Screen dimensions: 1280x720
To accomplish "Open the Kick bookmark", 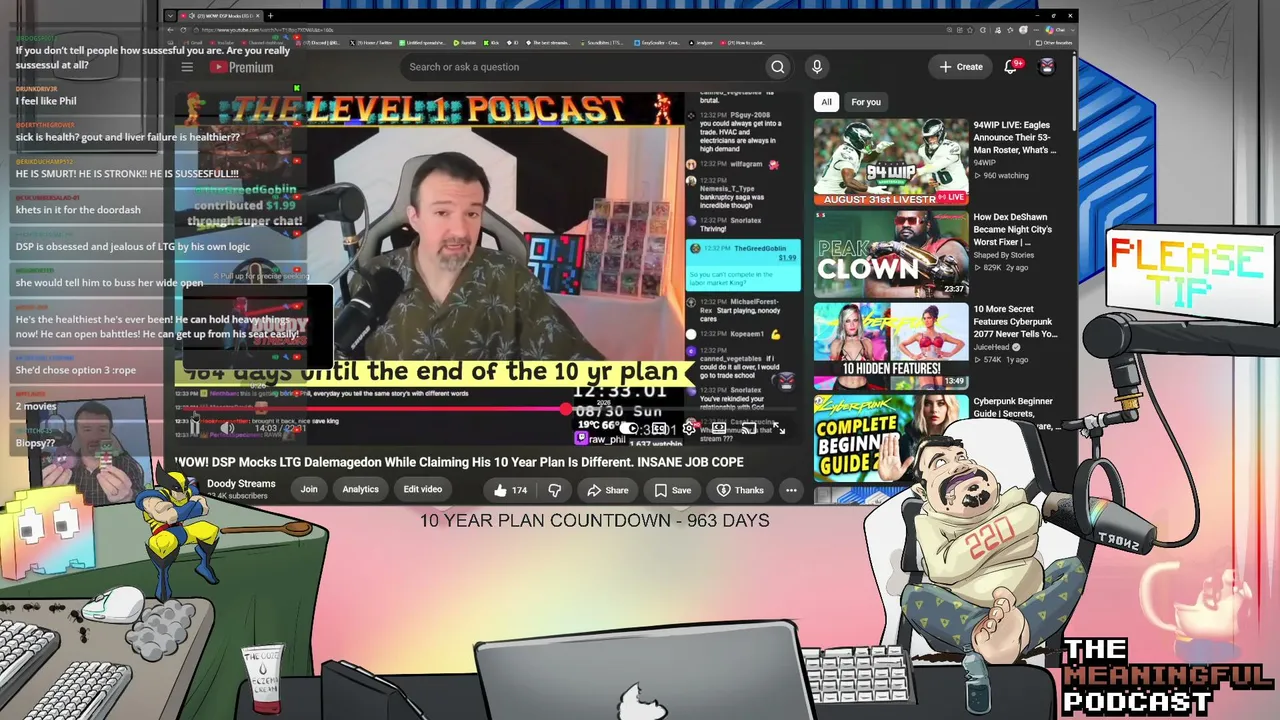I will (x=492, y=43).
